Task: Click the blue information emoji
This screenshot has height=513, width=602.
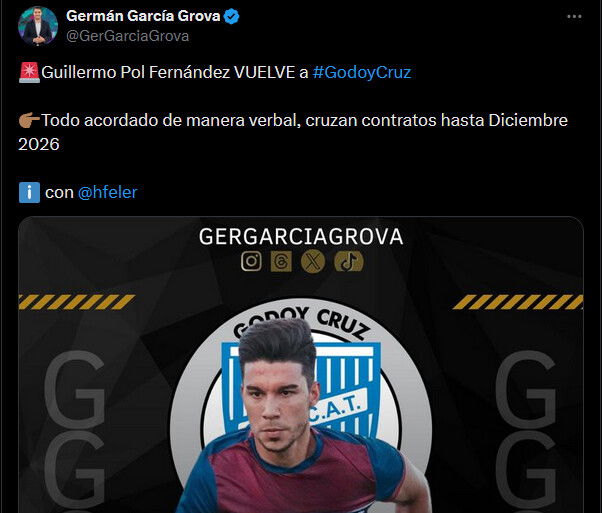Action: pyautogui.click(x=29, y=192)
